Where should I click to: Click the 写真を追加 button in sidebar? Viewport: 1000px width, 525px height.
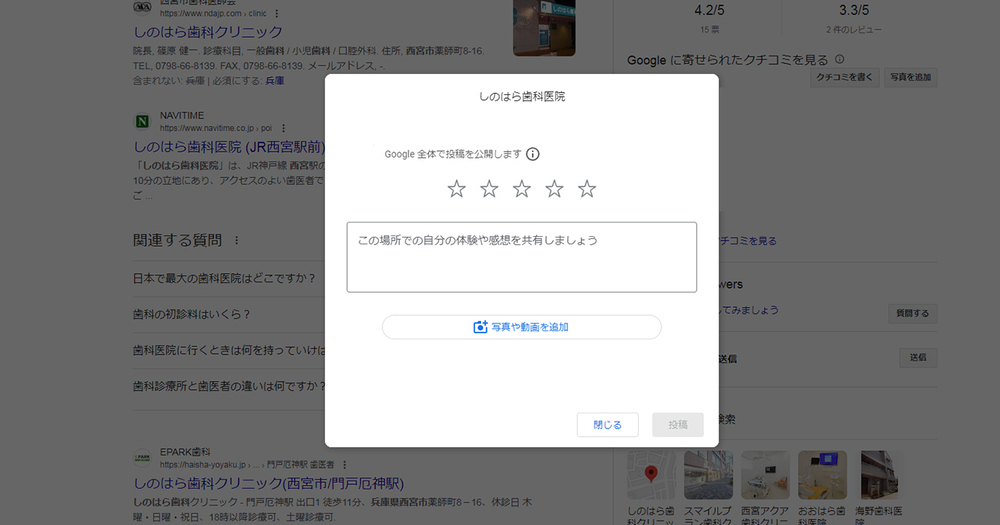point(909,77)
